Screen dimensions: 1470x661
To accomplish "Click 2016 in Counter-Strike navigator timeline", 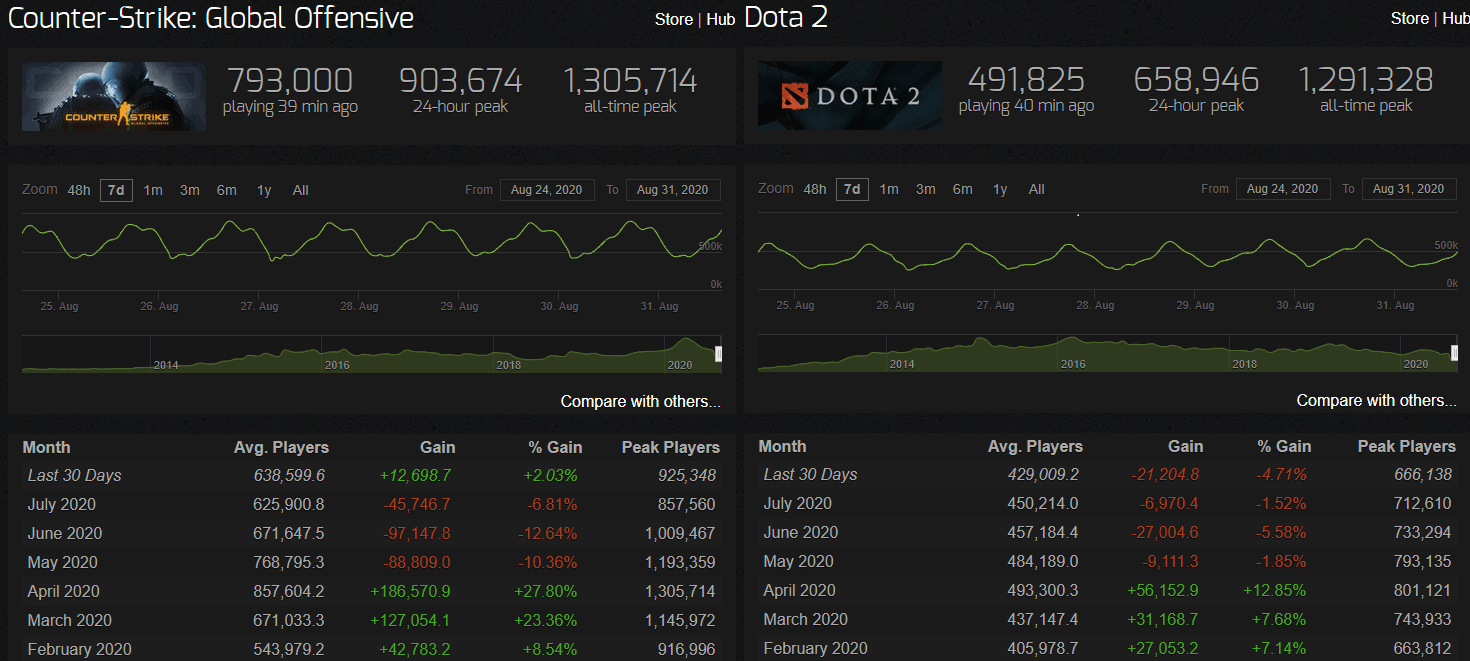I will [x=337, y=365].
